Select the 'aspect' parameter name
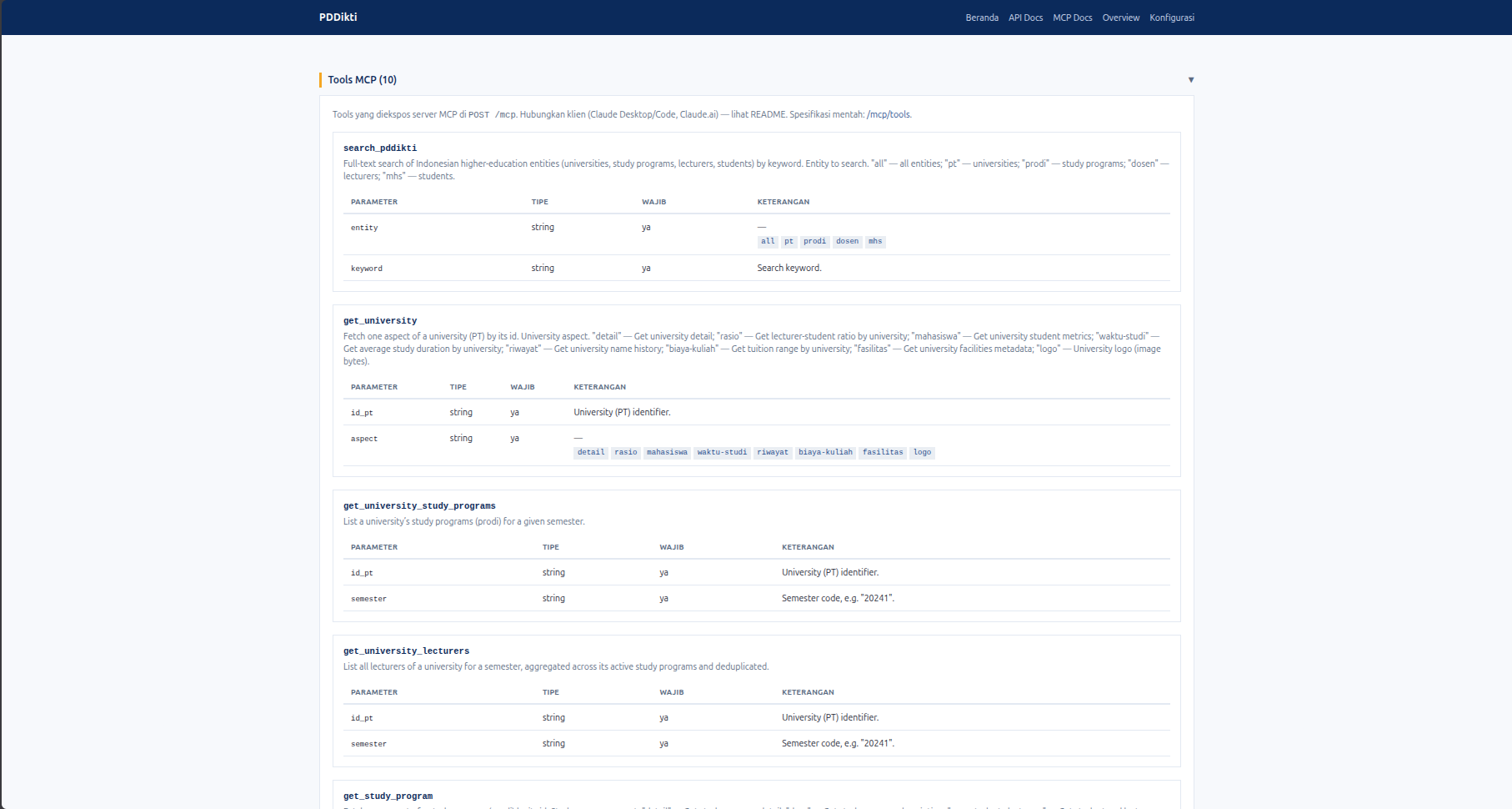The height and width of the screenshot is (809, 1512). click(x=364, y=439)
